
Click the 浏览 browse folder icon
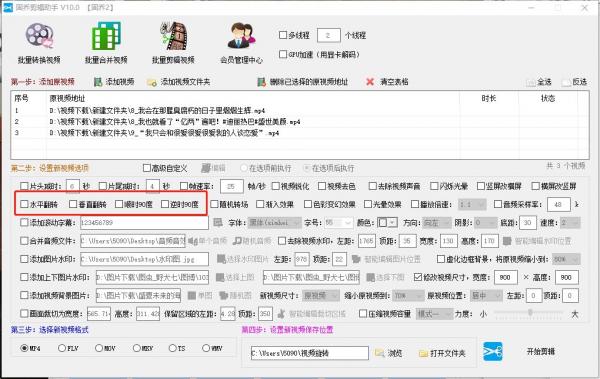[380, 353]
